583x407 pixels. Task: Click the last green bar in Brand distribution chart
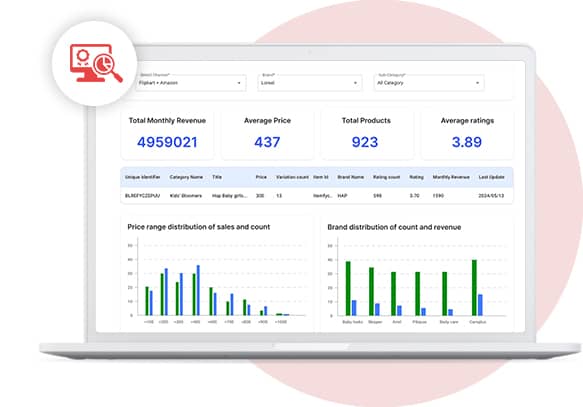click(474, 288)
